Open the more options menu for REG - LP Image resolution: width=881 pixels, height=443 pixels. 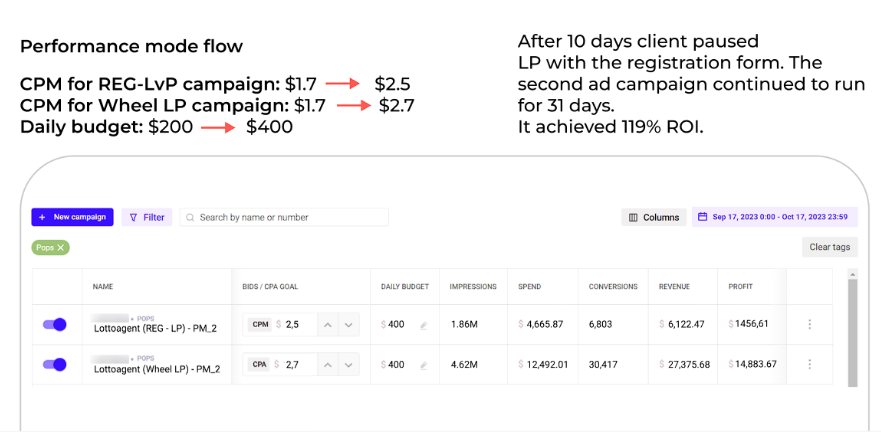tap(810, 324)
